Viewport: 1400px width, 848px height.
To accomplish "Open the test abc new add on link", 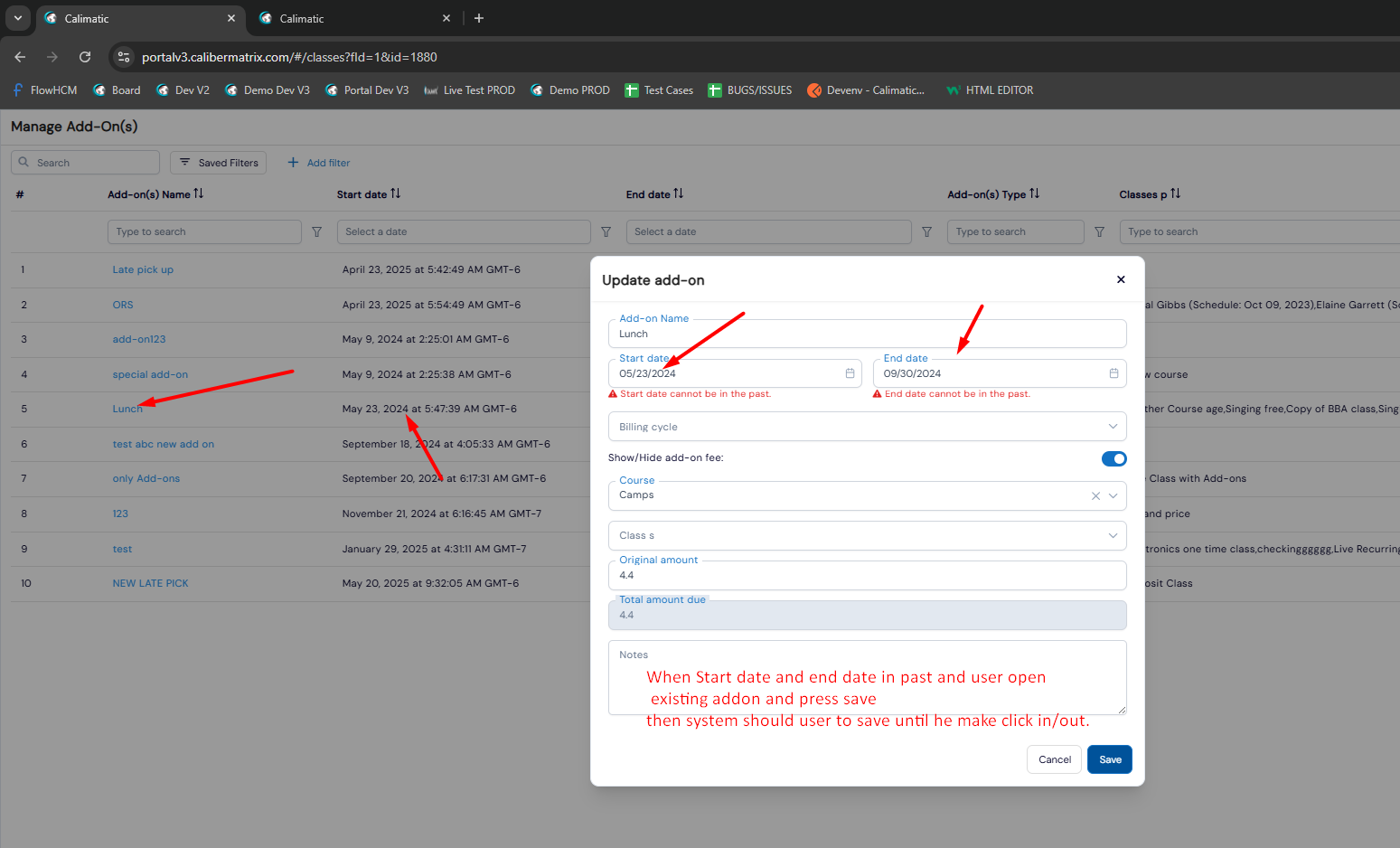I will coord(164,444).
